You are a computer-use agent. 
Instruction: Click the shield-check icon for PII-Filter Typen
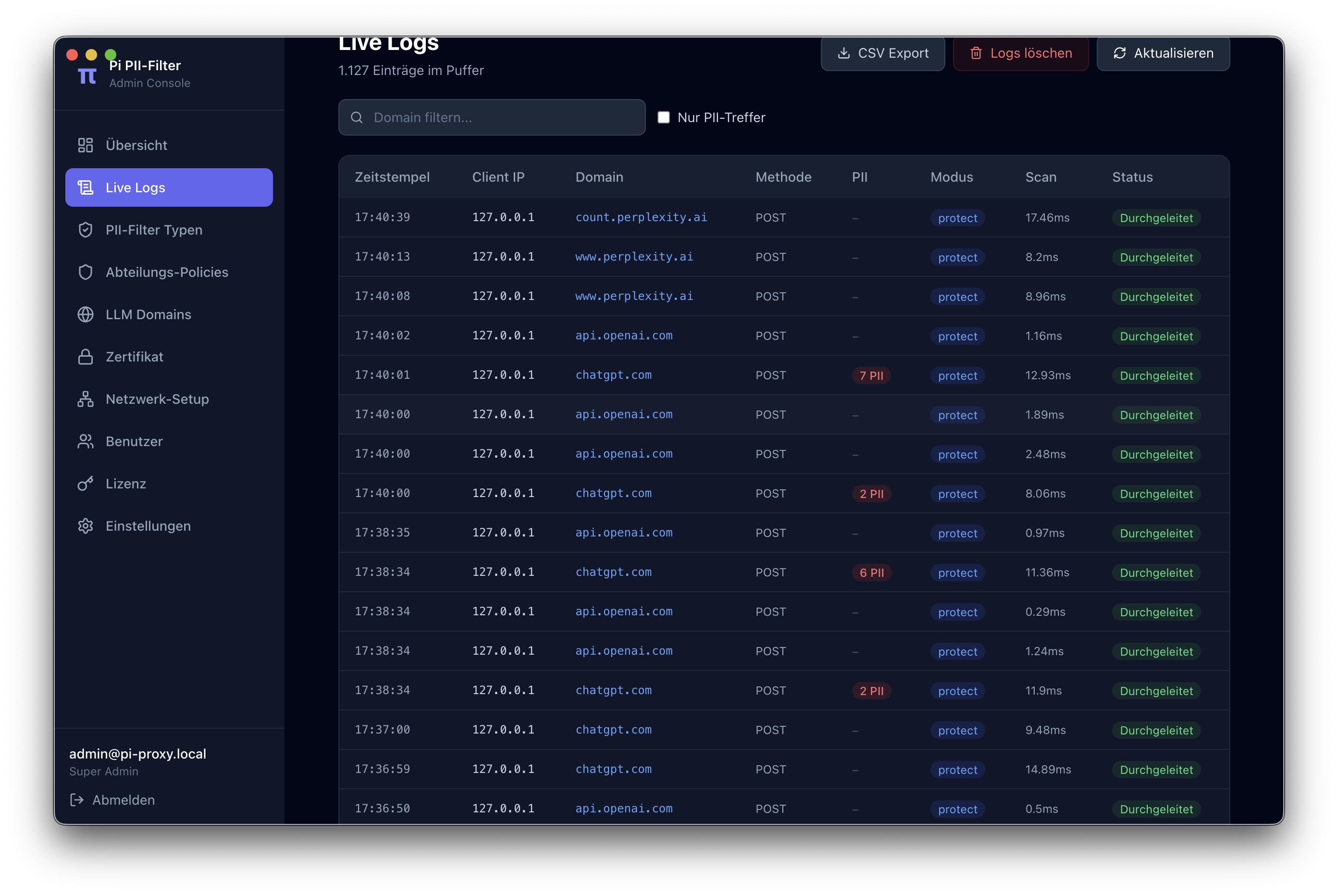point(85,230)
